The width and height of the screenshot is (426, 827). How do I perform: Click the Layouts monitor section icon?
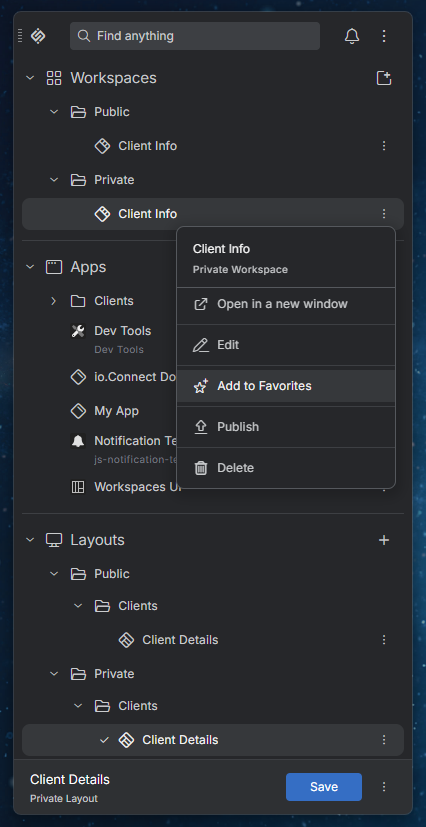tap(54, 540)
